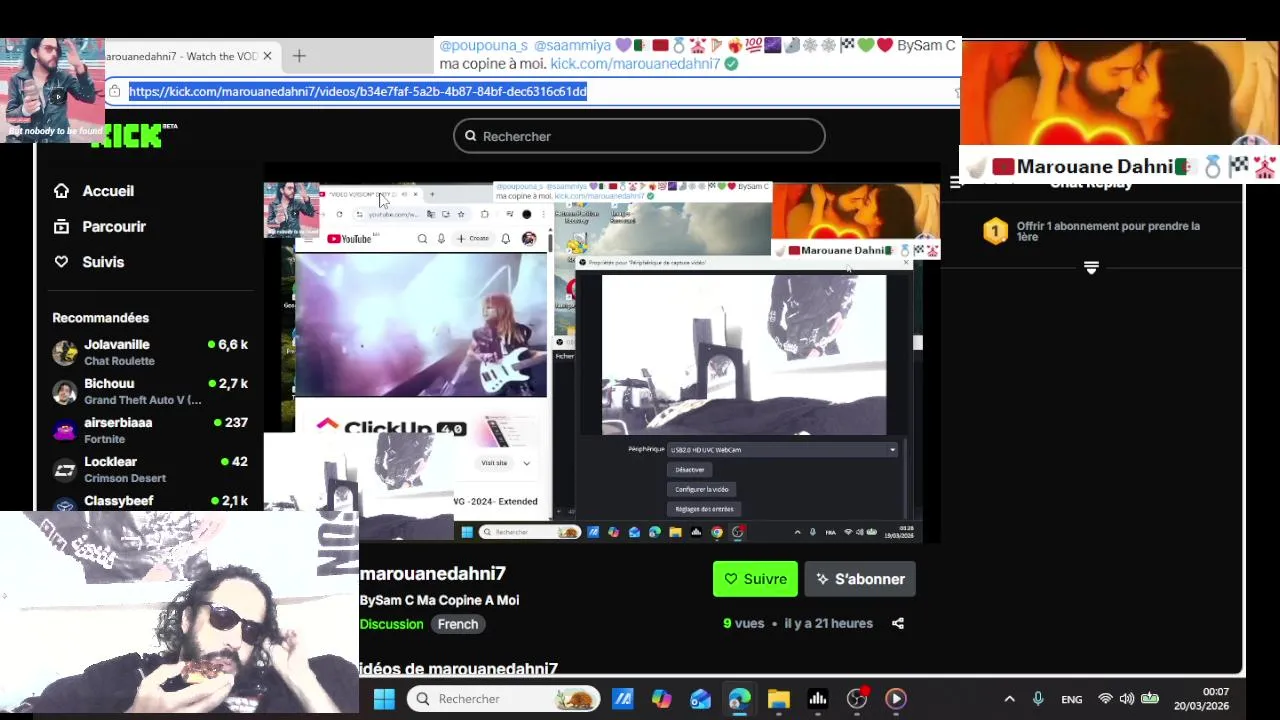Change input language via ENG indicator

coord(1072,699)
